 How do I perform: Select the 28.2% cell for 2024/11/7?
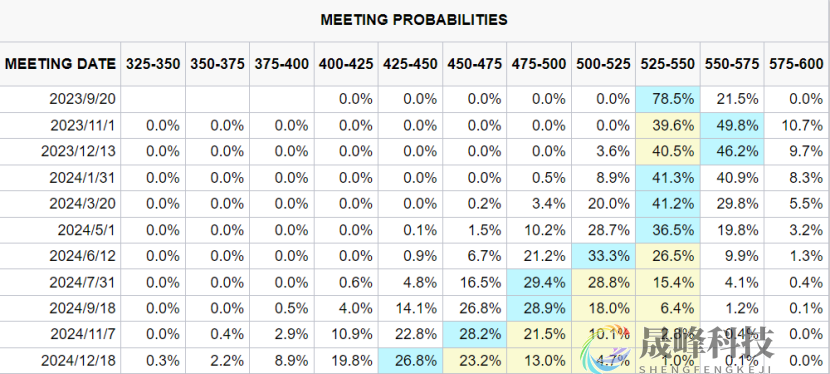click(x=474, y=334)
